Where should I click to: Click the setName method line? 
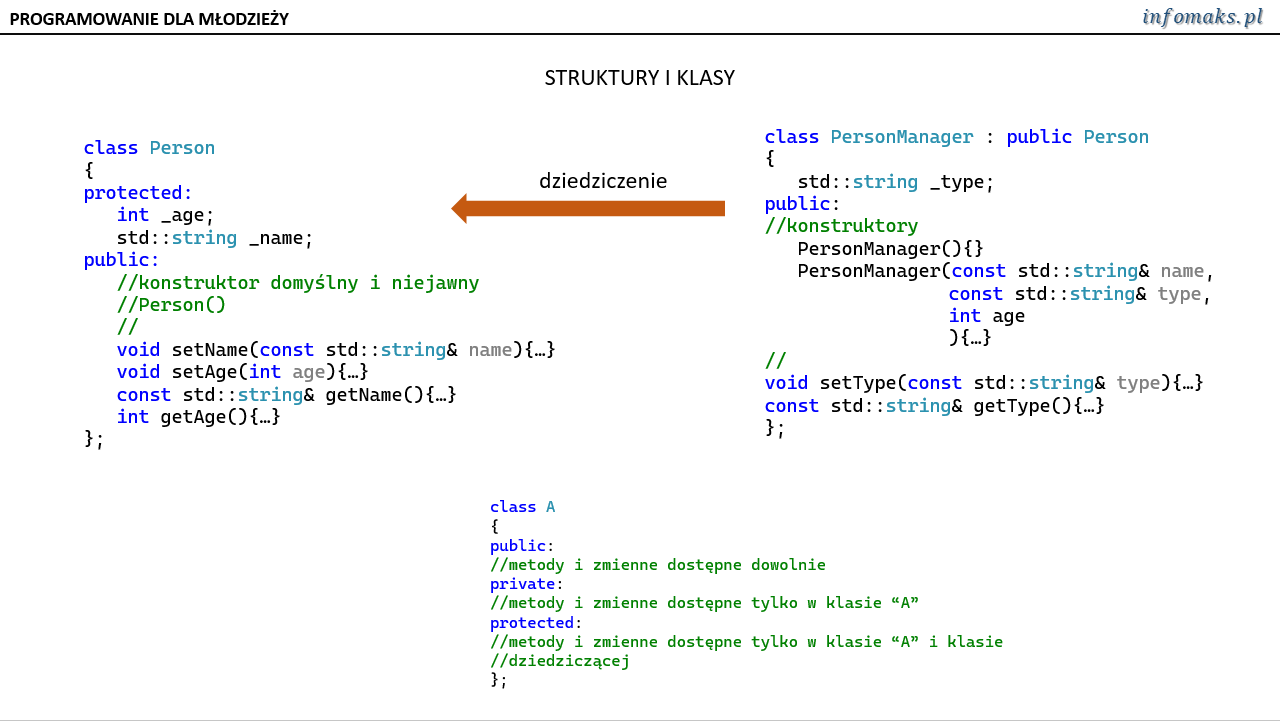click(336, 350)
